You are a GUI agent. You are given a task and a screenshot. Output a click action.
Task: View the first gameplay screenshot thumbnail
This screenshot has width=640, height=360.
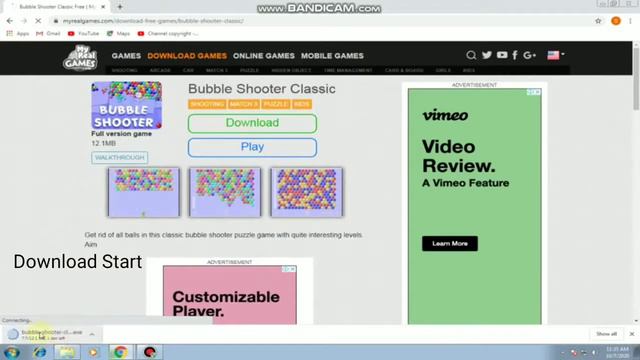coord(144,192)
